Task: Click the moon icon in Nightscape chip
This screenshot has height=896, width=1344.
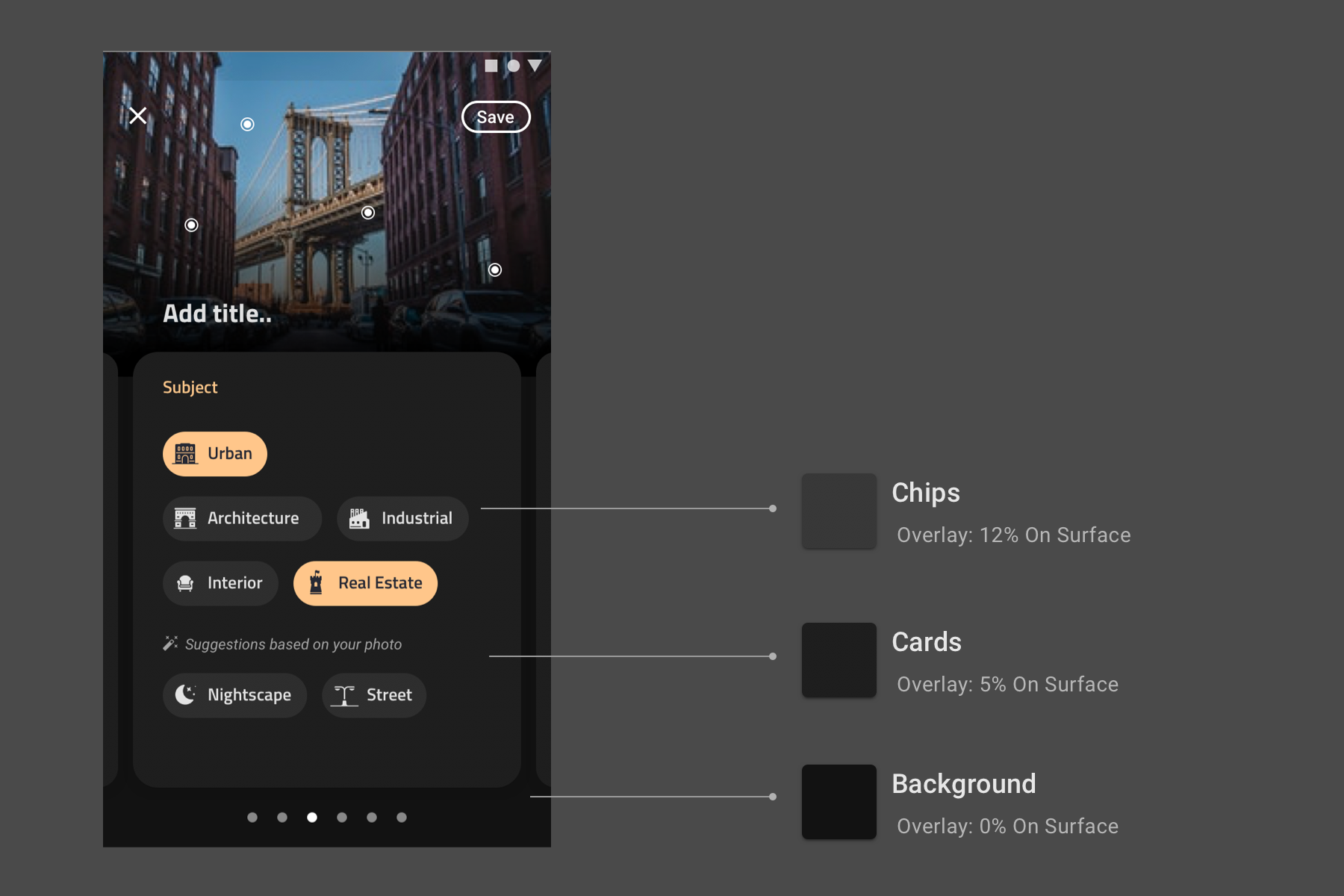Action: [185, 695]
